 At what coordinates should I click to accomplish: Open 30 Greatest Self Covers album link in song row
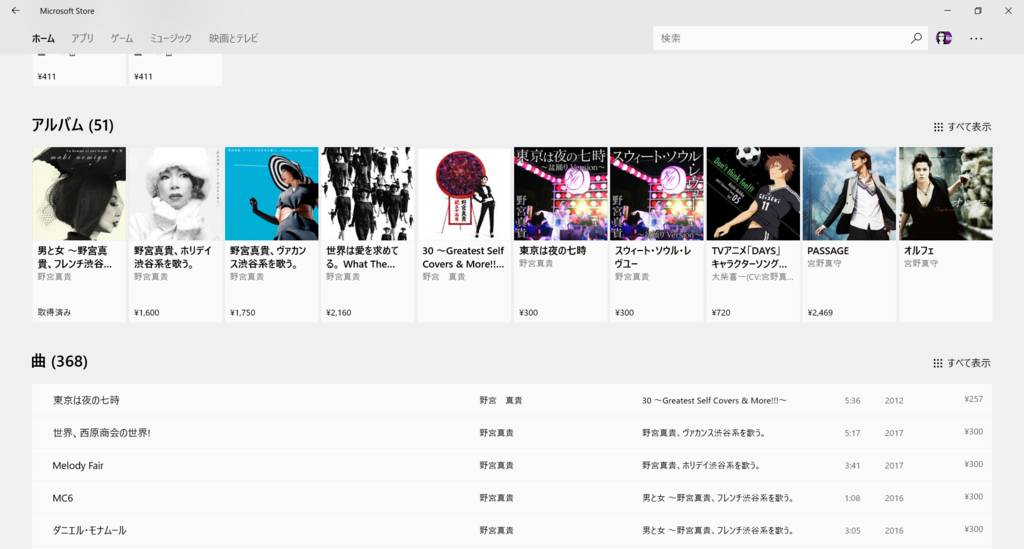714,401
